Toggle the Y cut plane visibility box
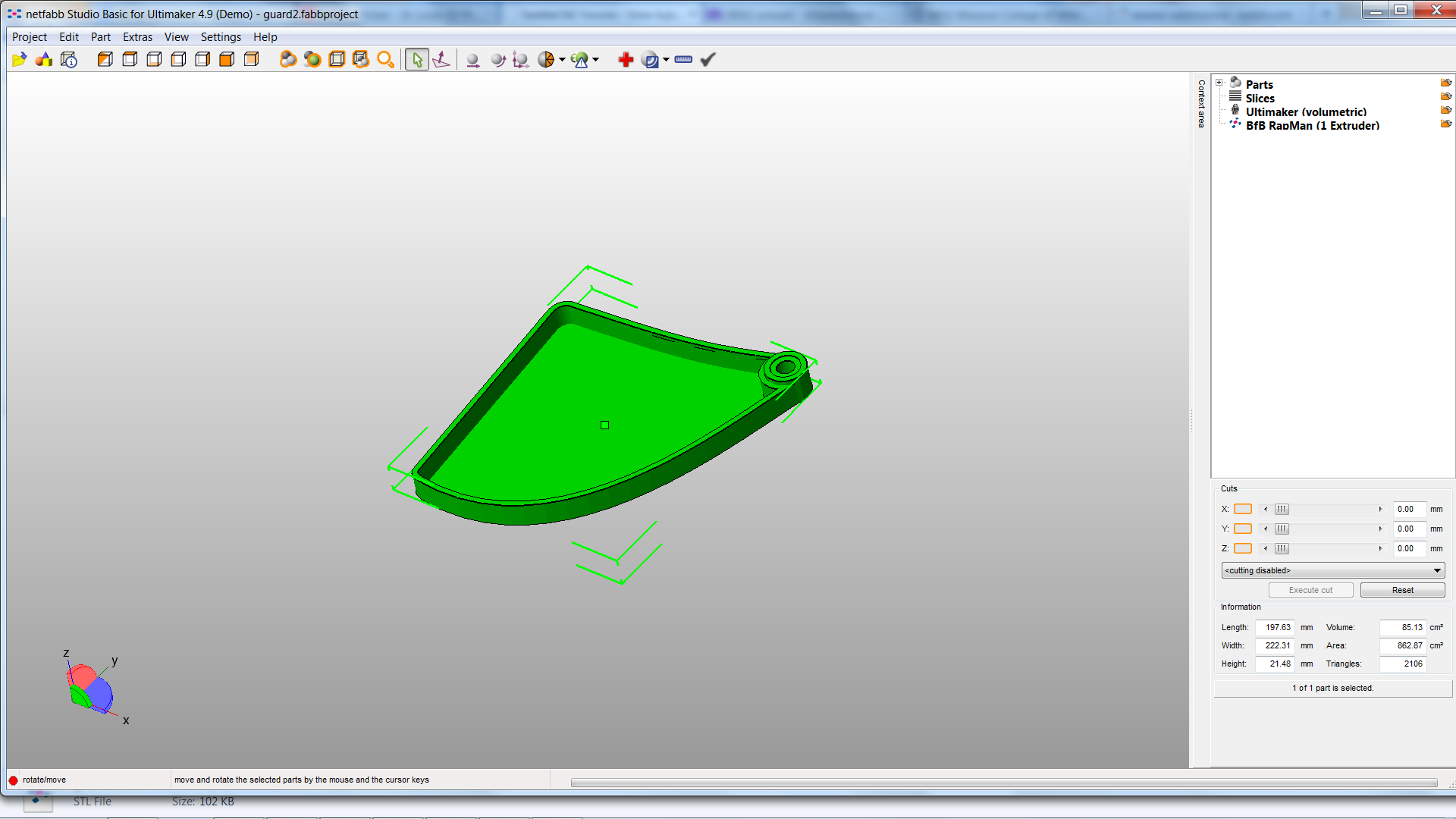This screenshot has height=819, width=1456. point(1243,529)
